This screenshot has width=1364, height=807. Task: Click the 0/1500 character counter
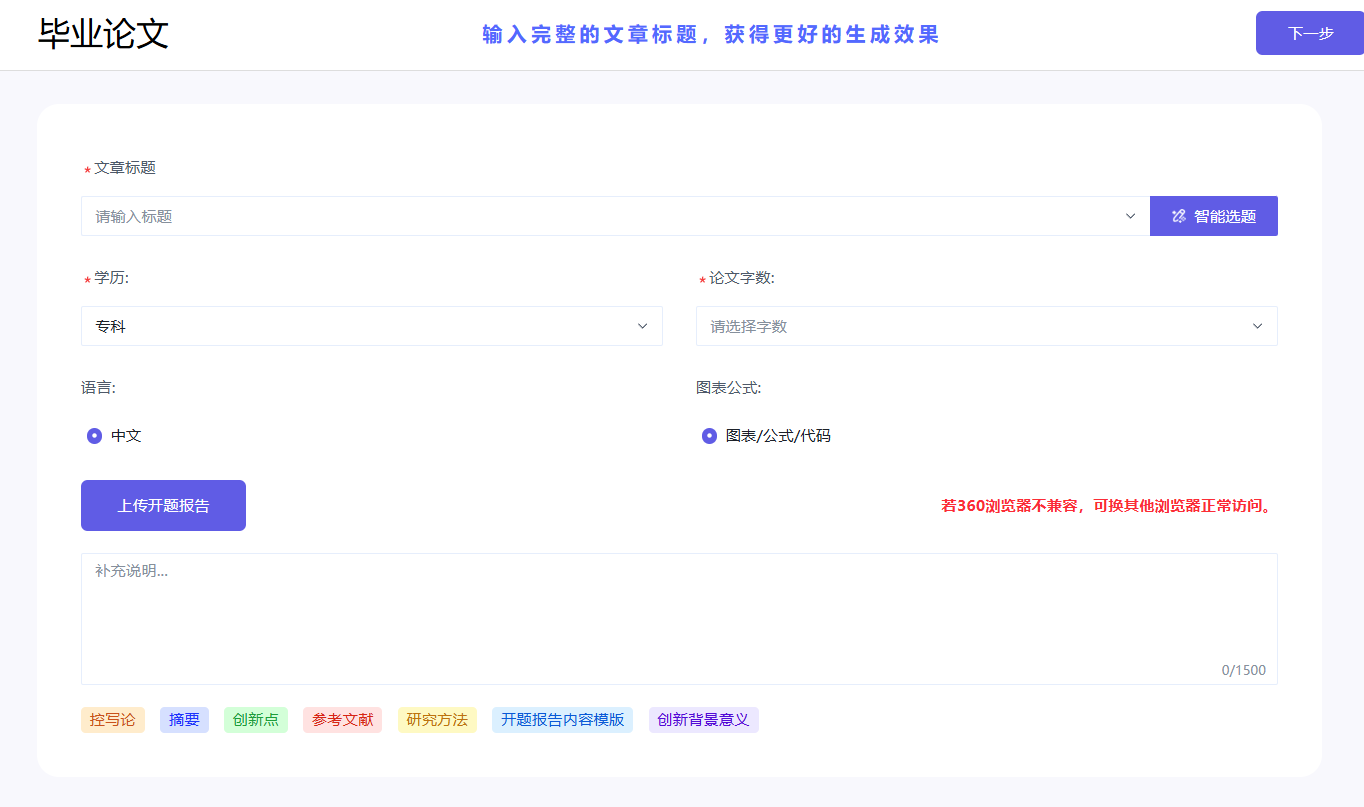tap(1244, 670)
